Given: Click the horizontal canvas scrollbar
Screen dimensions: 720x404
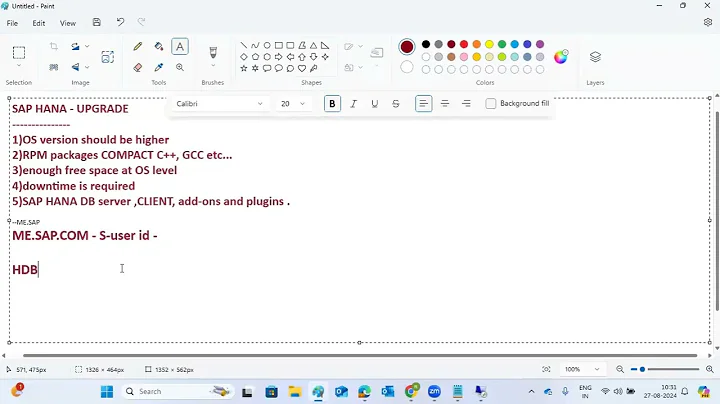Looking at the screenshot, I should (x=360, y=355).
